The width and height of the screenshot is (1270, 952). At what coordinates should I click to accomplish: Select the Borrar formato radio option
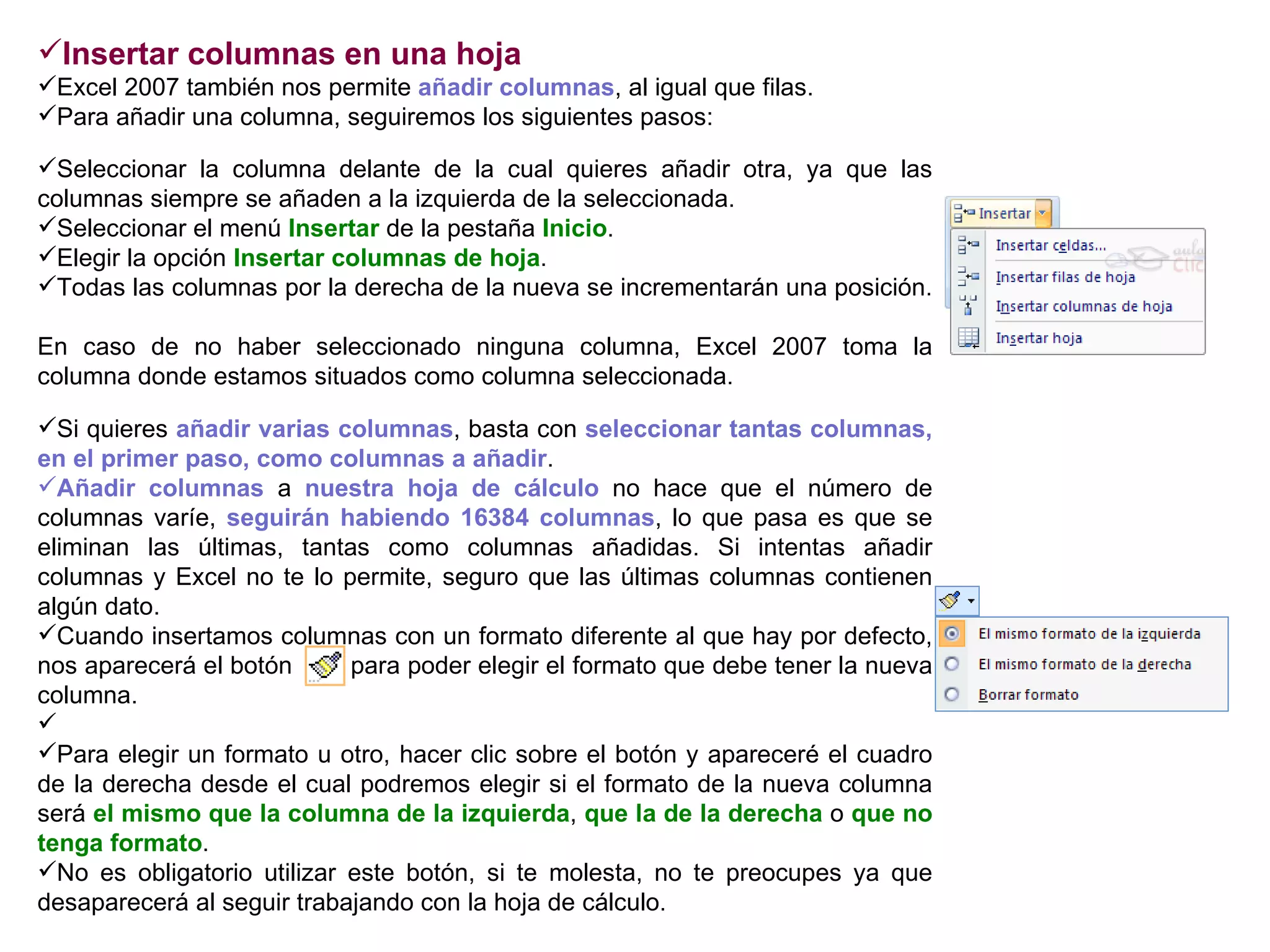(x=952, y=694)
